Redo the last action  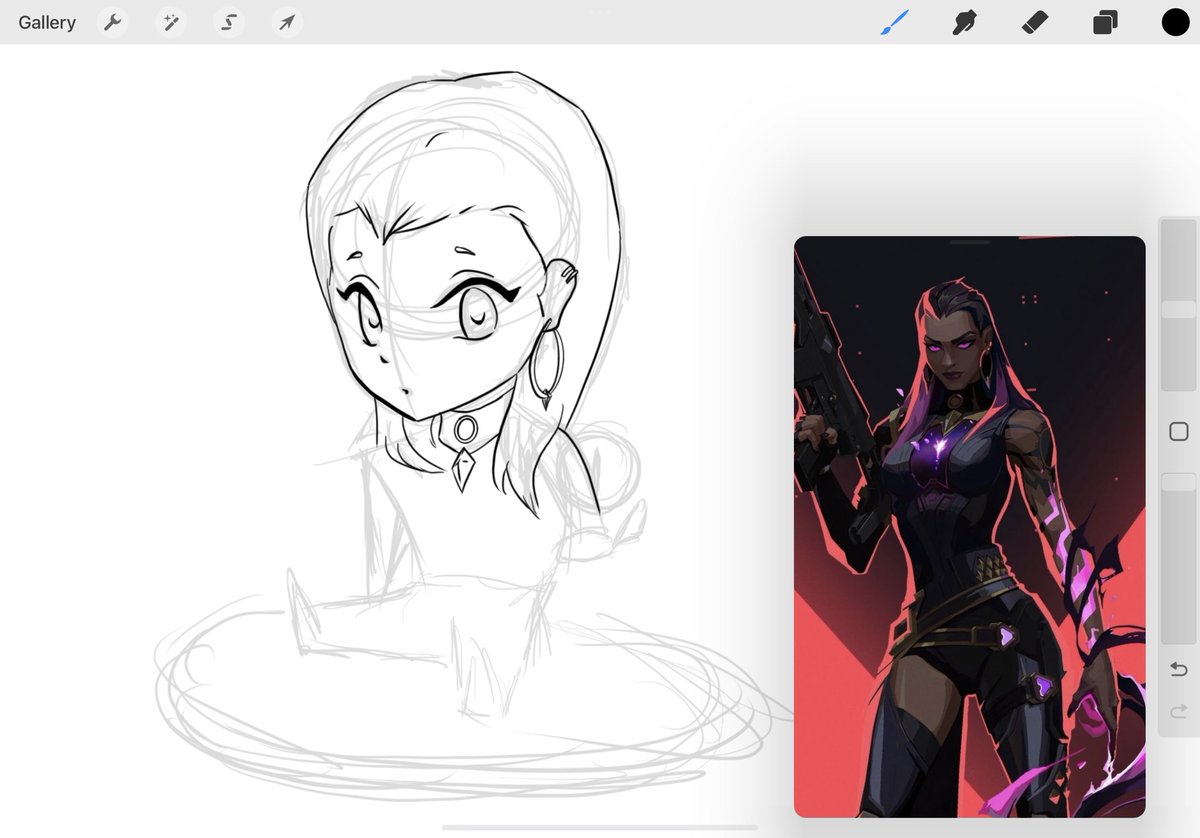1178,711
